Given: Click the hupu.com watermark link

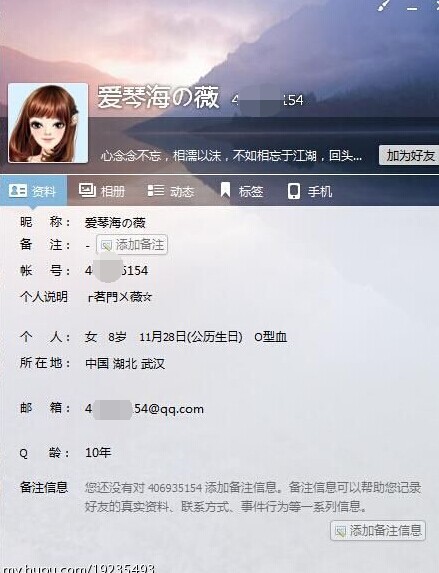Looking at the screenshot, I should click(x=79, y=569).
